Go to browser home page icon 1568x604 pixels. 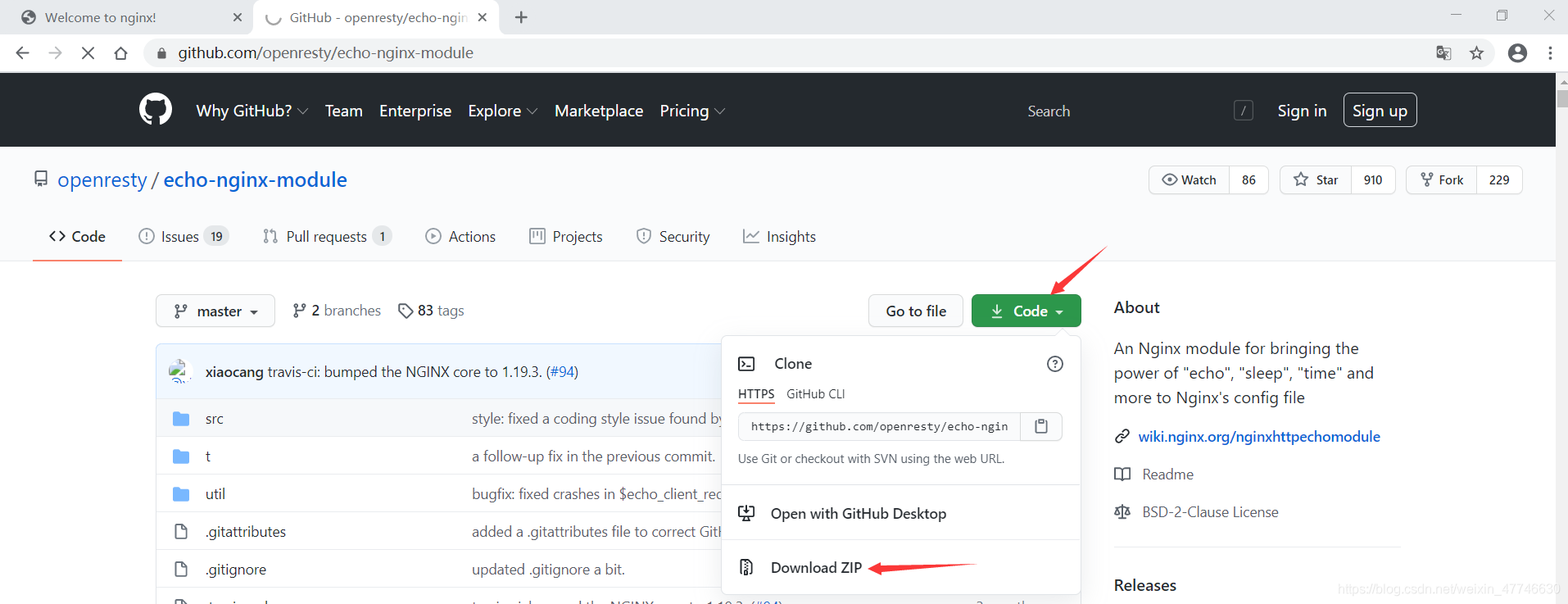pyautogui.click(x=120, y=53)
